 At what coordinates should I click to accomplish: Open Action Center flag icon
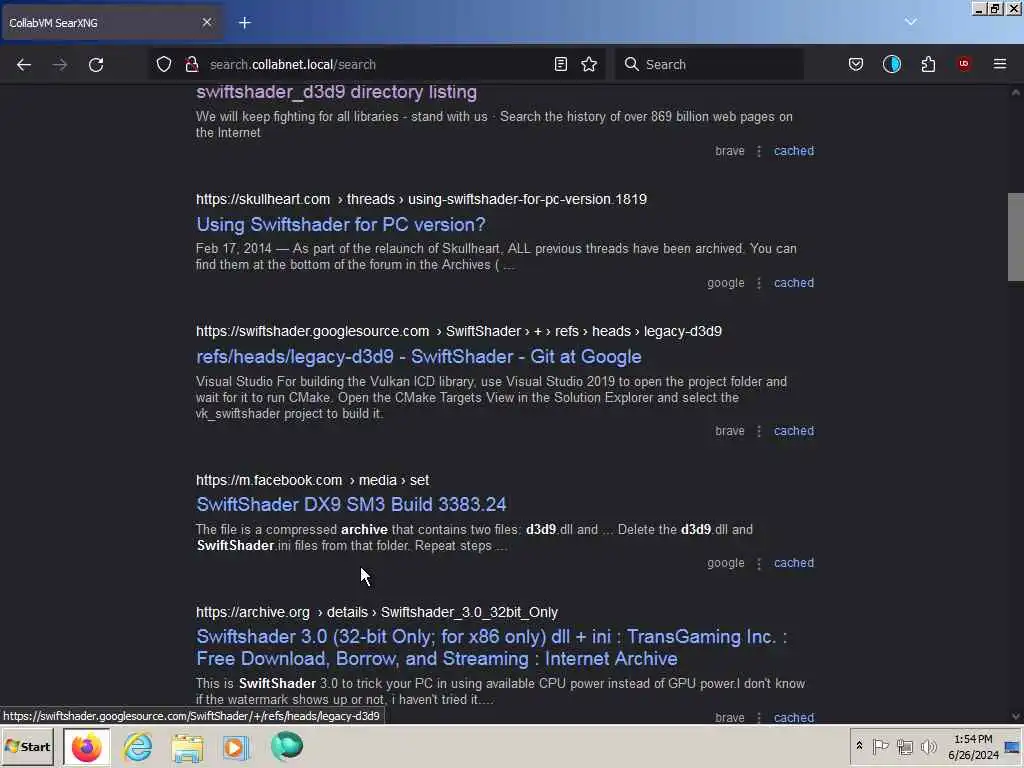tap(880, 746)
